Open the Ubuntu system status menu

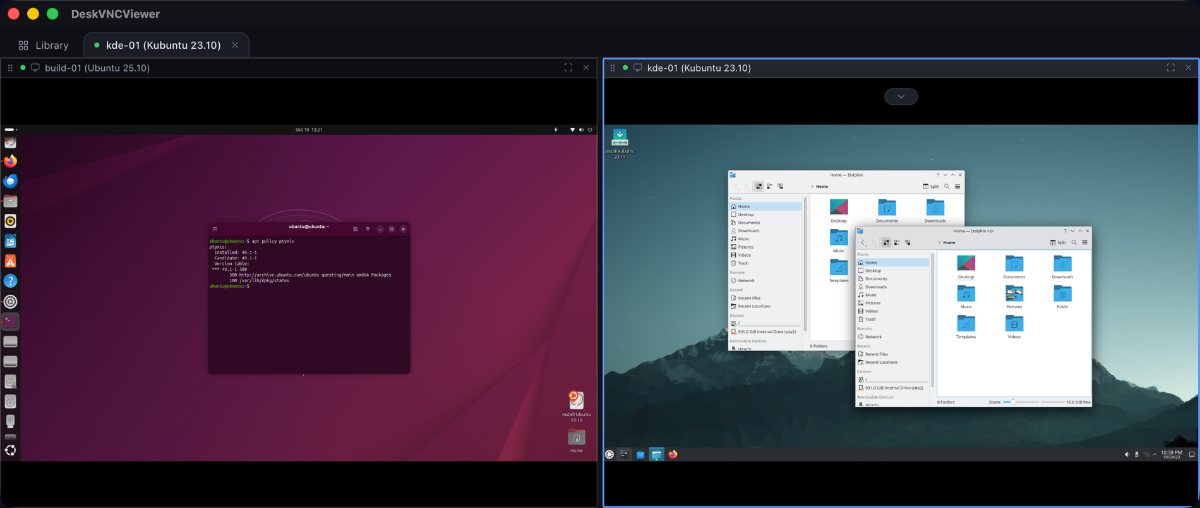pyautogui.click(x=579, y=130)
